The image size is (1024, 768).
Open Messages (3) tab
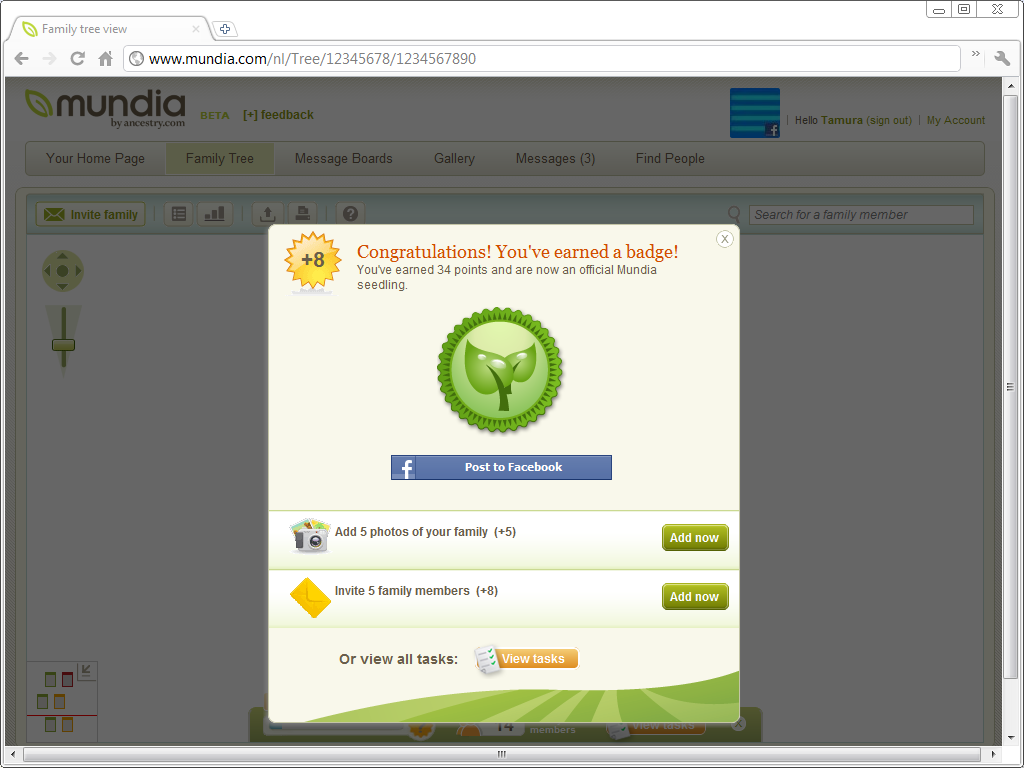pyautogui.click(x=555, y=159)
